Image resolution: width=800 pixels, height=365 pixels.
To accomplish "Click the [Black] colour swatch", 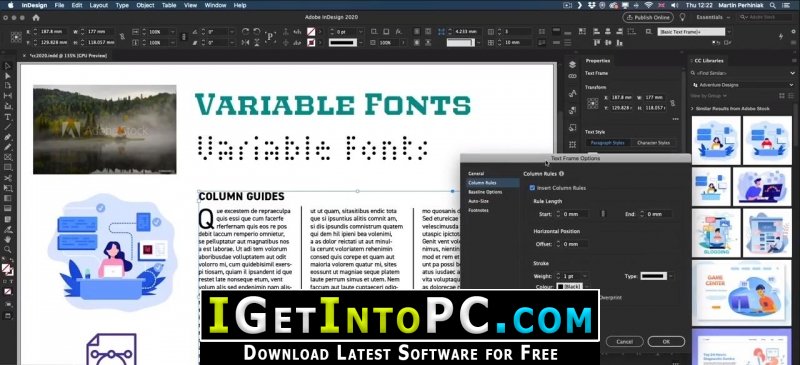I will pos(570,287).
